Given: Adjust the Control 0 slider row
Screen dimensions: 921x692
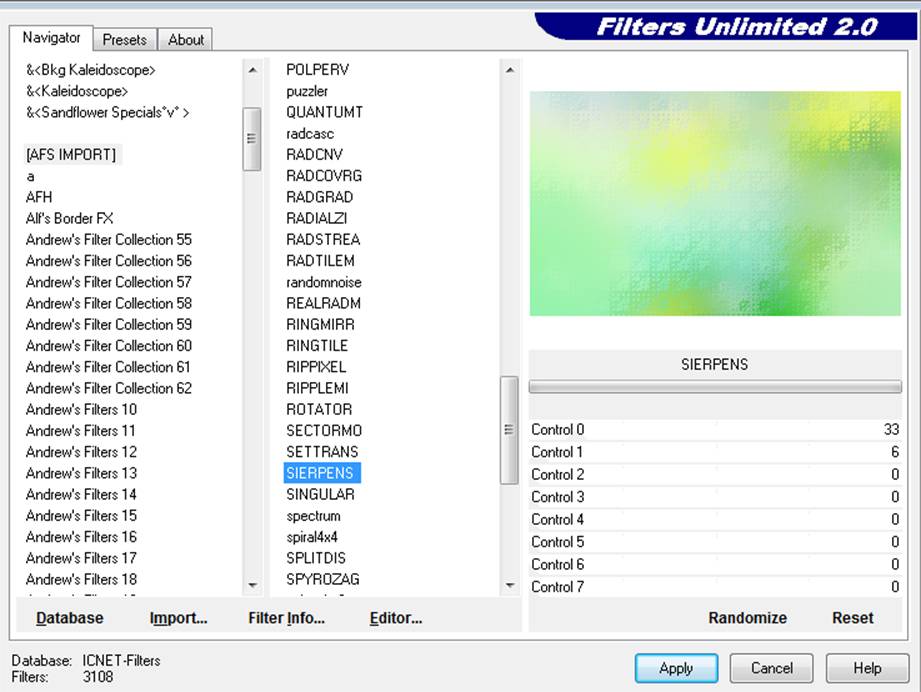Looking at the screenshot, I should tap(715, 430).
